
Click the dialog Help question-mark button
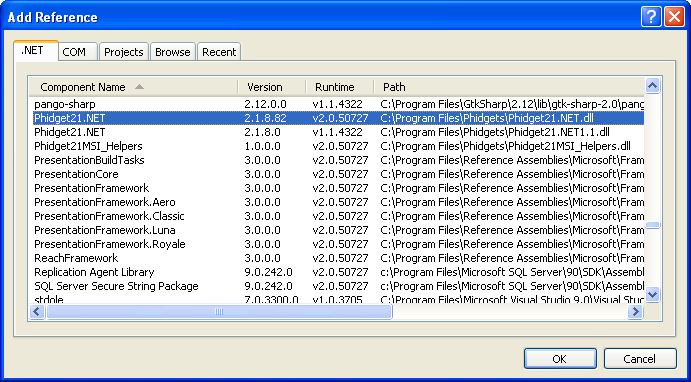tap(651, 17)
